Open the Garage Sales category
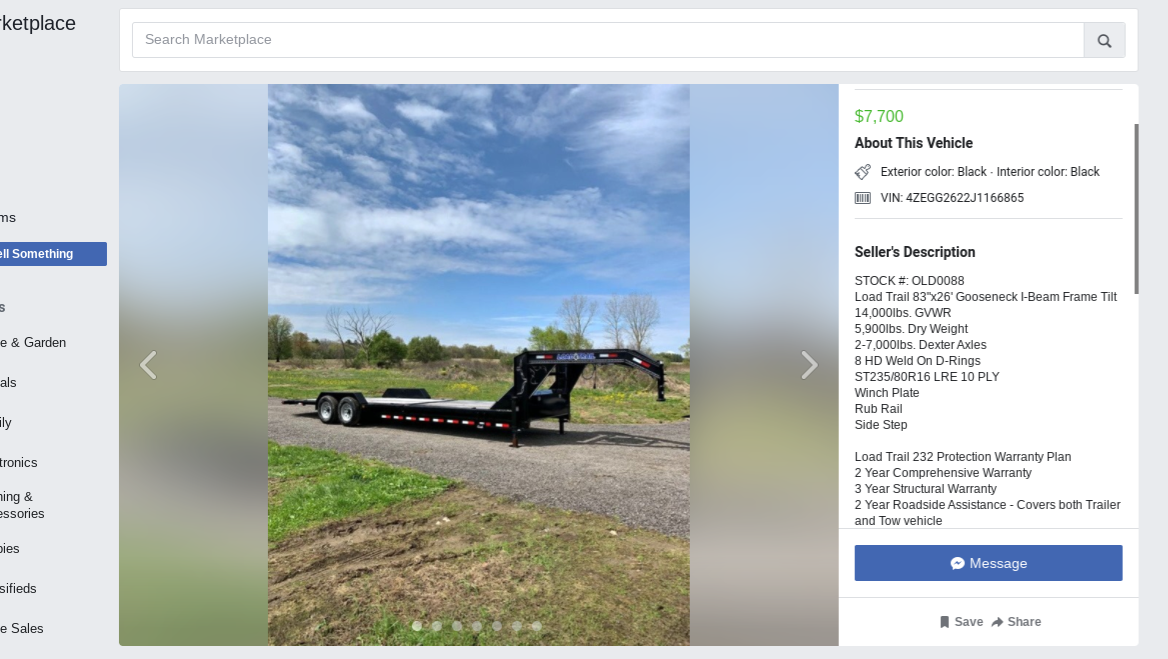The image size is (1168, 659). [22, 628]
